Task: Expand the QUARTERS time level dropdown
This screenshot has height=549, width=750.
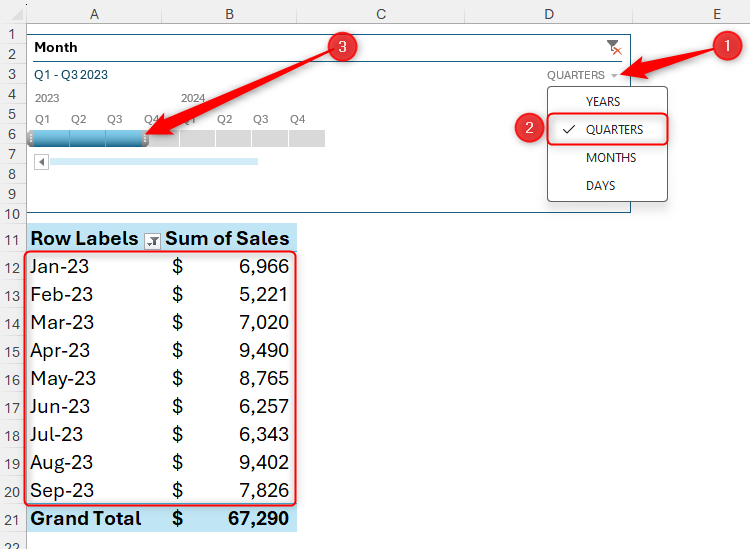Action: (x=614, y=75)
